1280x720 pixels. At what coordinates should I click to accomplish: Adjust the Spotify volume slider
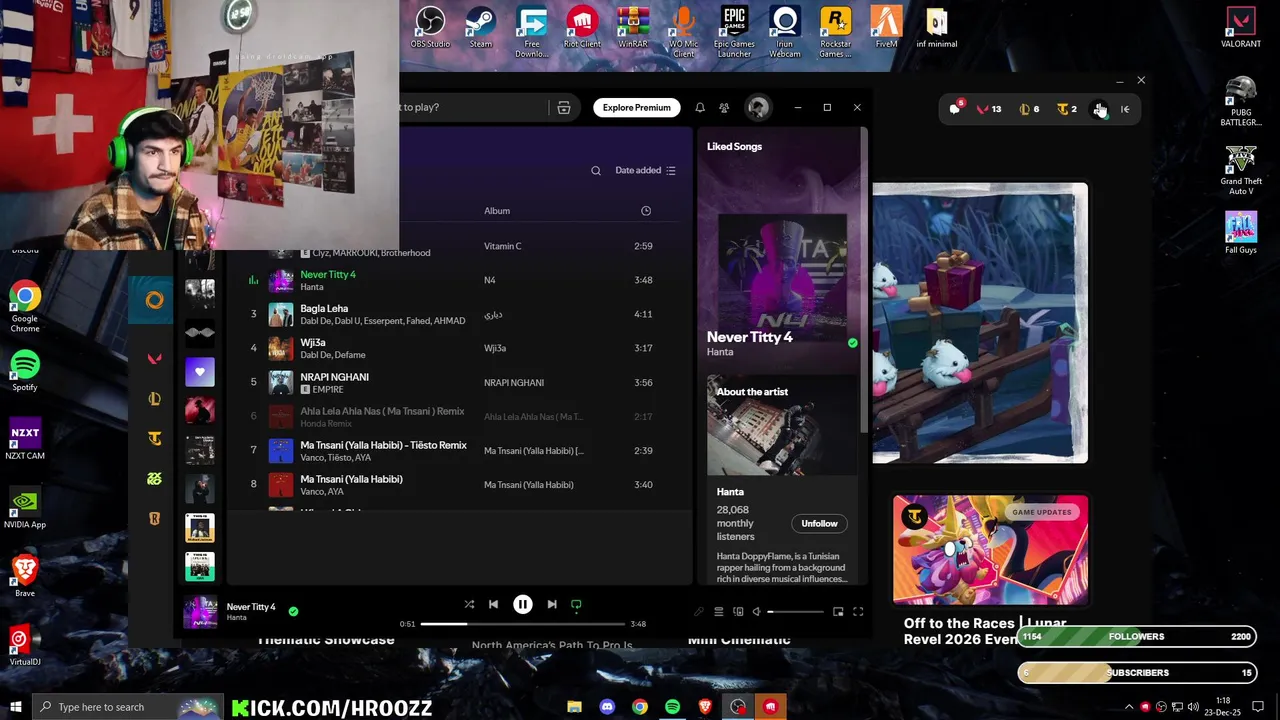pyautogui.click(x=795, y=611)
